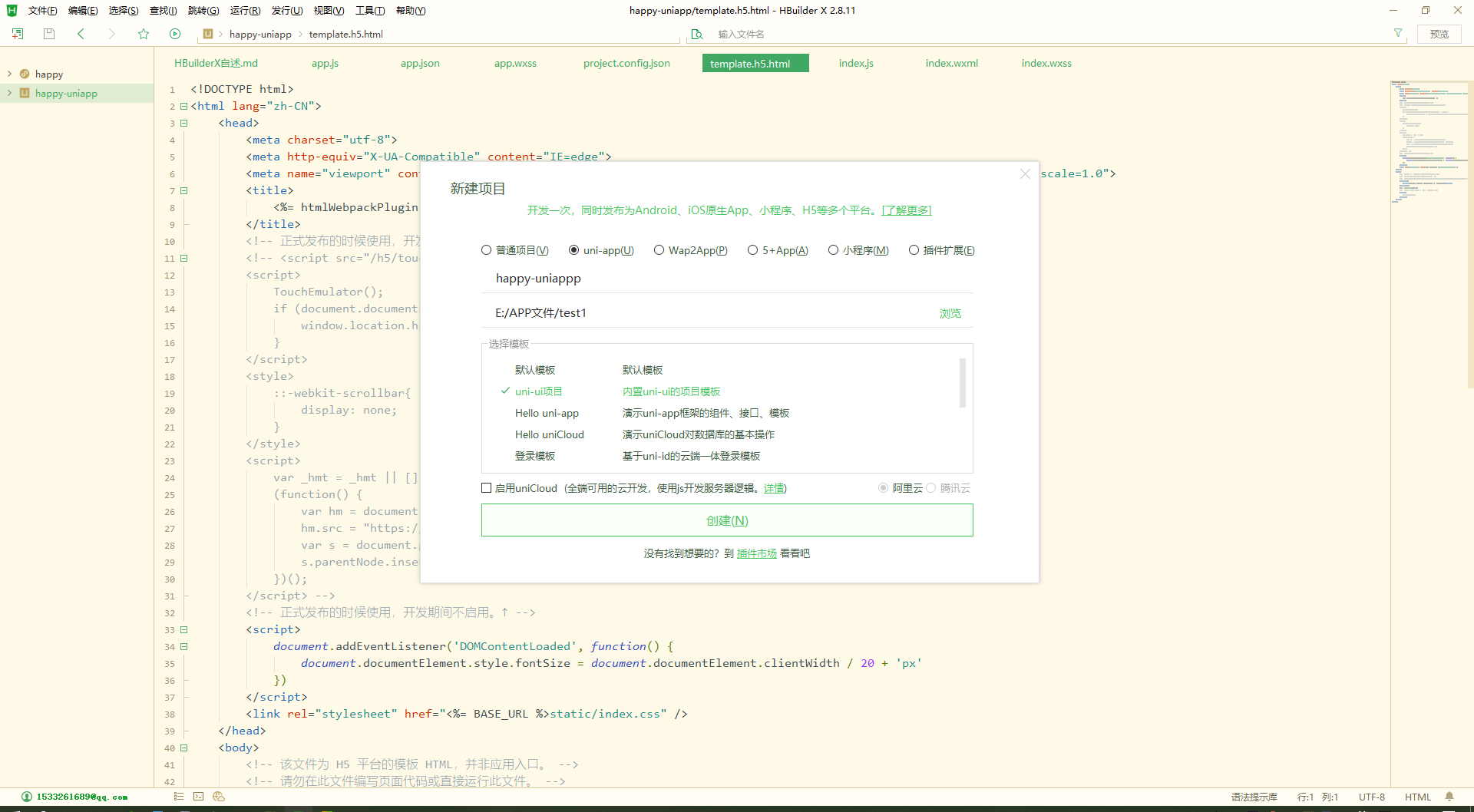Expand the happy-uniapp project tree node
Image resolution: width=1474 pixels, height=812 pixels.
[9, 93]
